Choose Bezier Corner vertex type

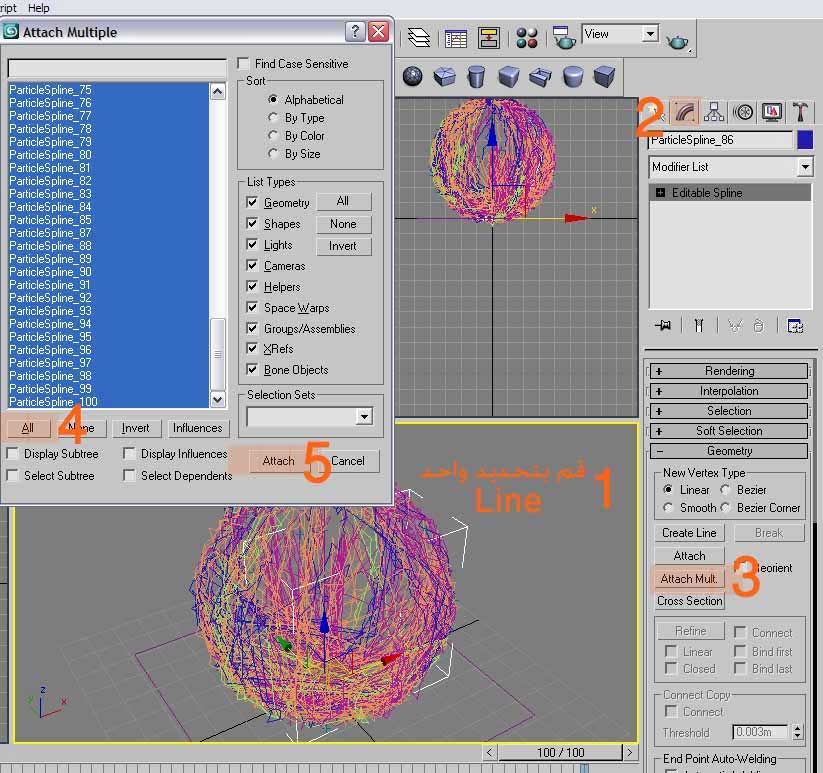tap(727, 508)
